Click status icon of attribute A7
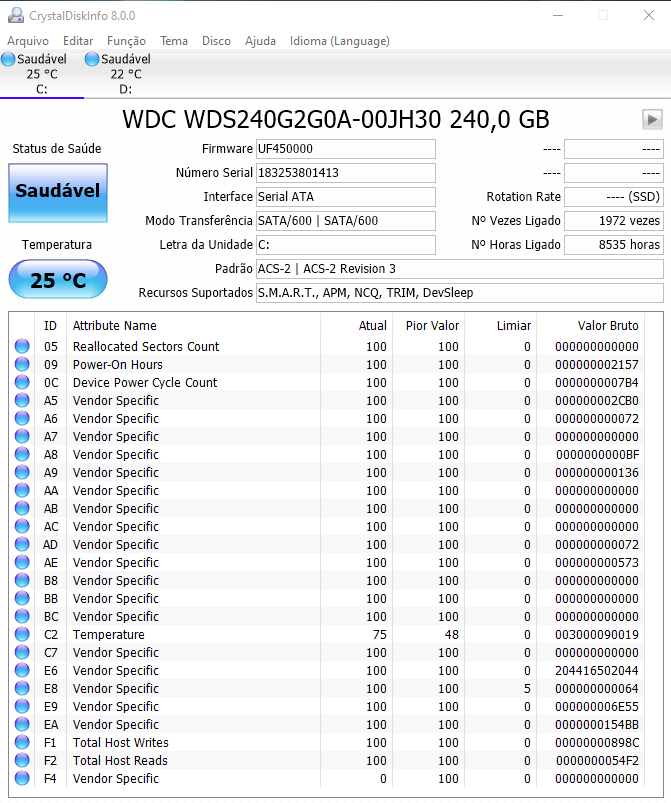This screenshot has width=671, height=803. pyautogui.click(x=22, y=436)
